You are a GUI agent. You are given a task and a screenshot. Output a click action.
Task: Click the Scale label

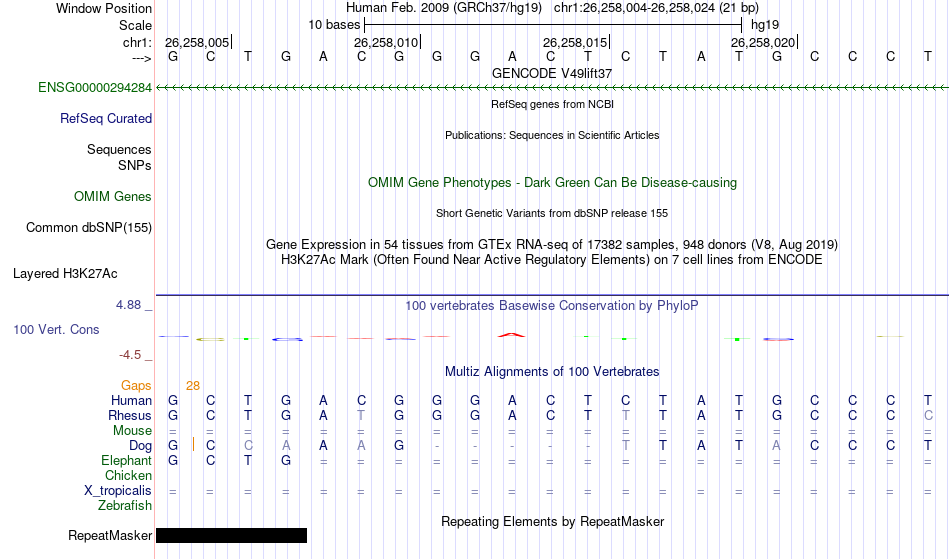[x=135, y=25]
